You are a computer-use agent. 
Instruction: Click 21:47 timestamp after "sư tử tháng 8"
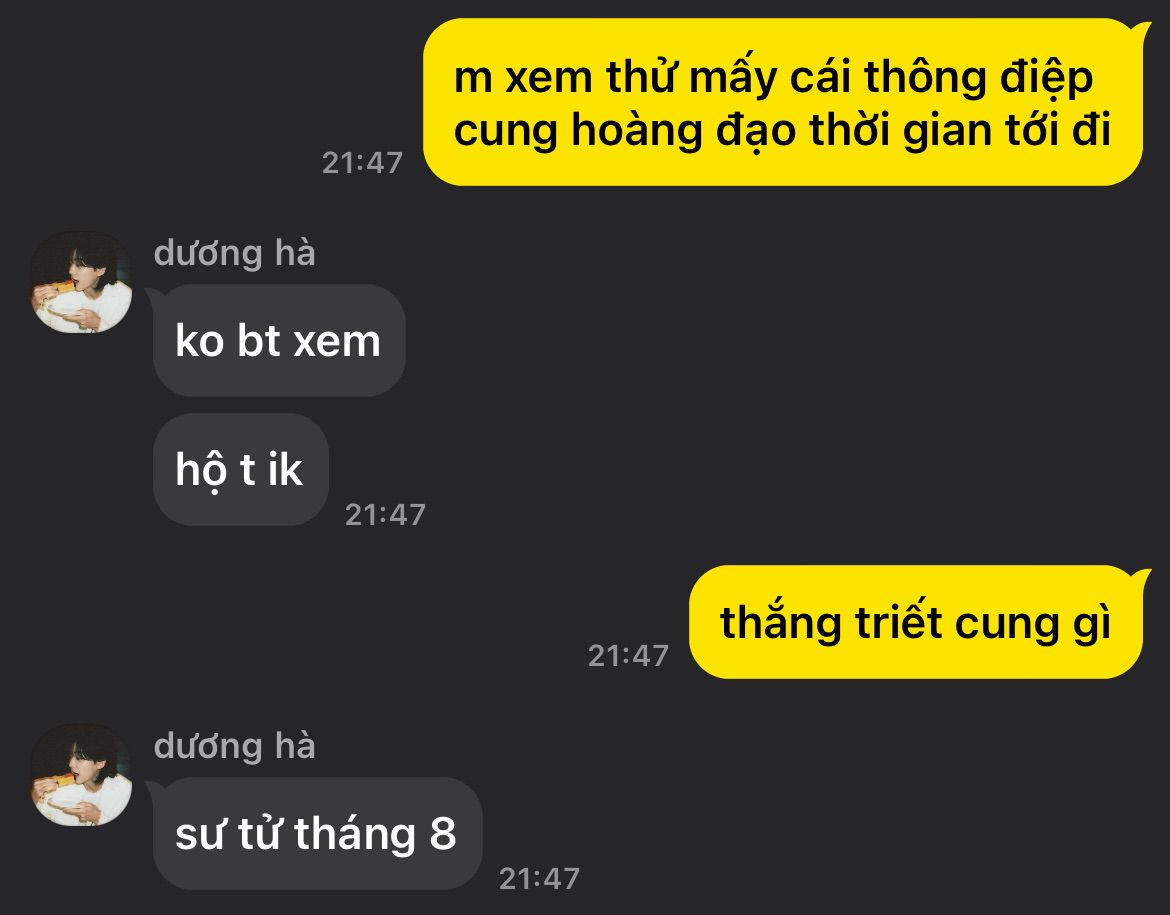click(539, 879)
